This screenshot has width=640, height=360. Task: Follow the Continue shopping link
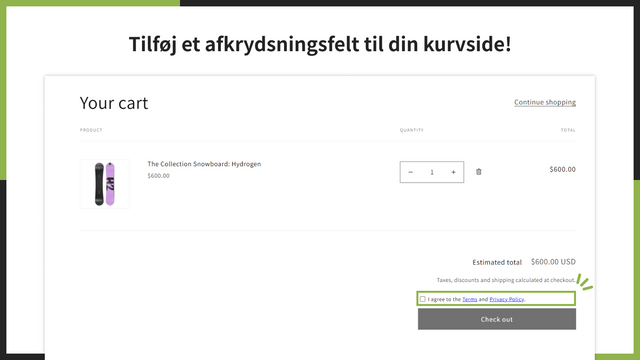545,102
